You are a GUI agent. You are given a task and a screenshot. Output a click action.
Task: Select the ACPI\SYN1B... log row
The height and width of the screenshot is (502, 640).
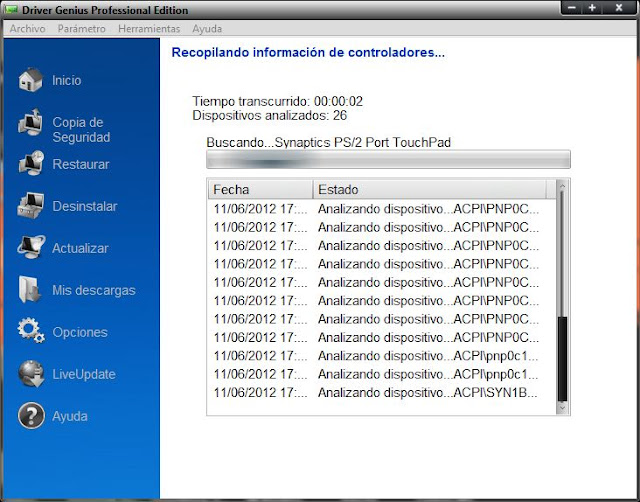382,393
